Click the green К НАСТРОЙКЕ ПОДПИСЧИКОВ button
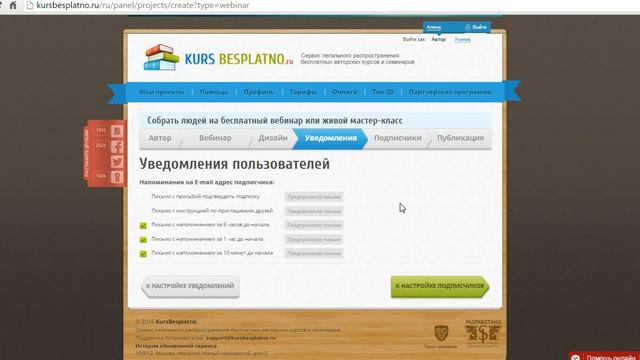This screenshot has width=640, height=360. (440, 287)
